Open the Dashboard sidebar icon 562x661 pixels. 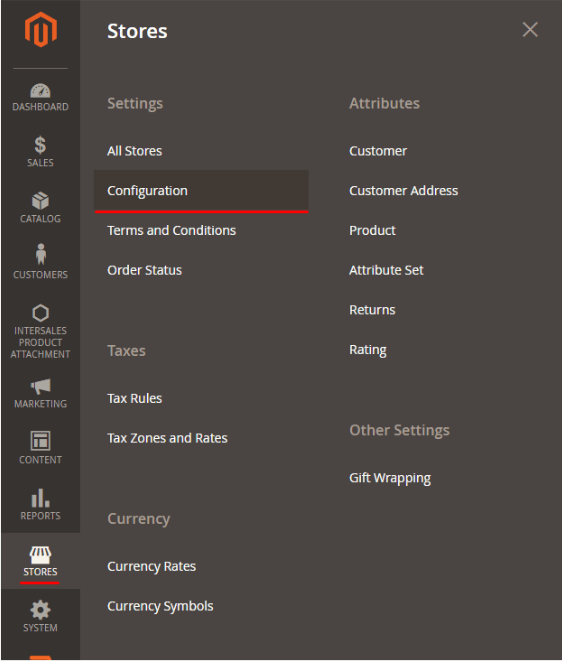(x=40, y=91)
